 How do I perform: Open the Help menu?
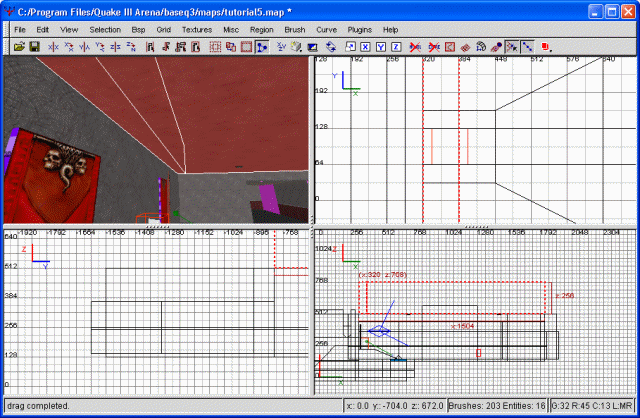pyautogui.click(x=390, y=30)
